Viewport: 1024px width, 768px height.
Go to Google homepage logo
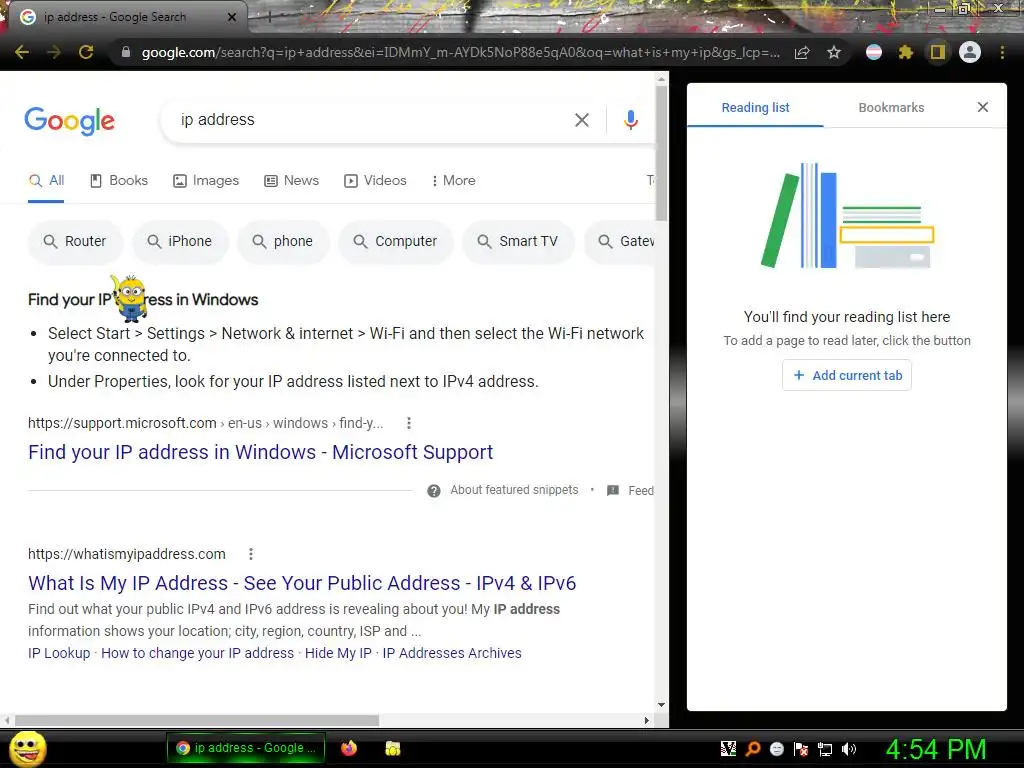70,121
